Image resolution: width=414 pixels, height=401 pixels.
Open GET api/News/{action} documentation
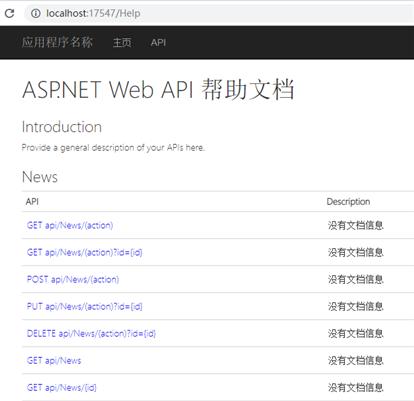[70, 225]
